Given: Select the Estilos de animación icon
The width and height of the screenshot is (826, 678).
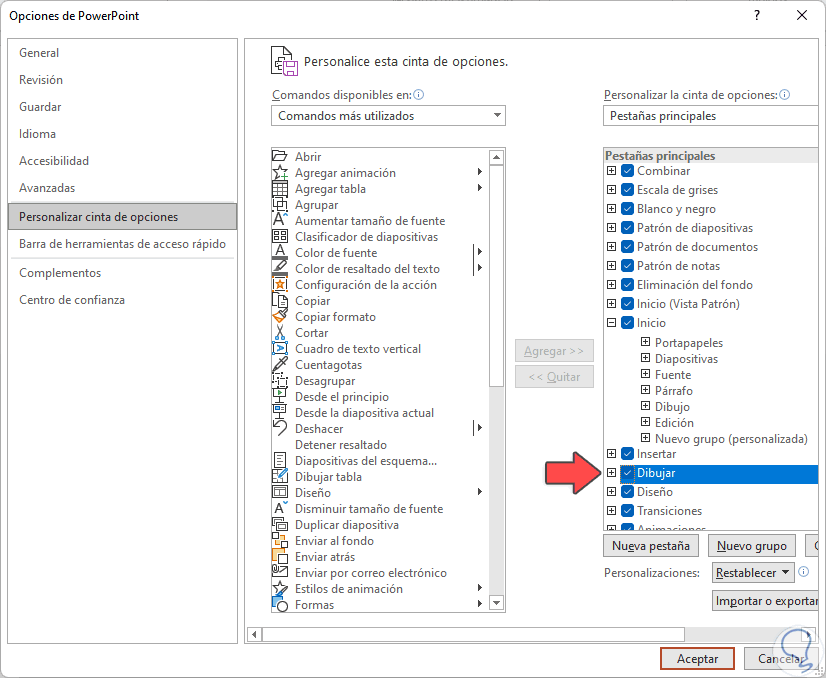Looking at the screenshot, I should (280, 588).
